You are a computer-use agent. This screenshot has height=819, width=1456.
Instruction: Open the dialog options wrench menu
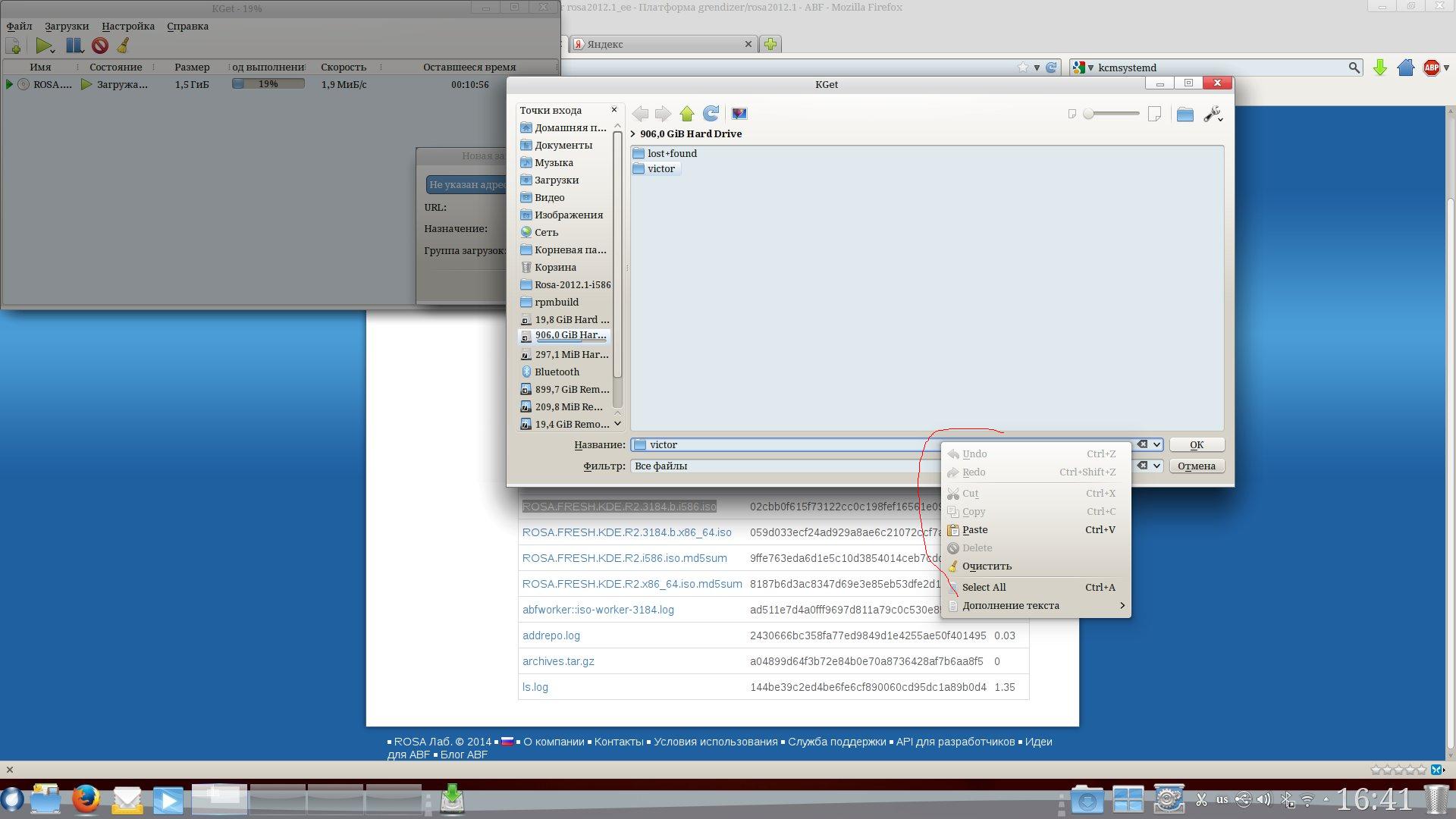pyautogui.click(x=1212, y=115)
